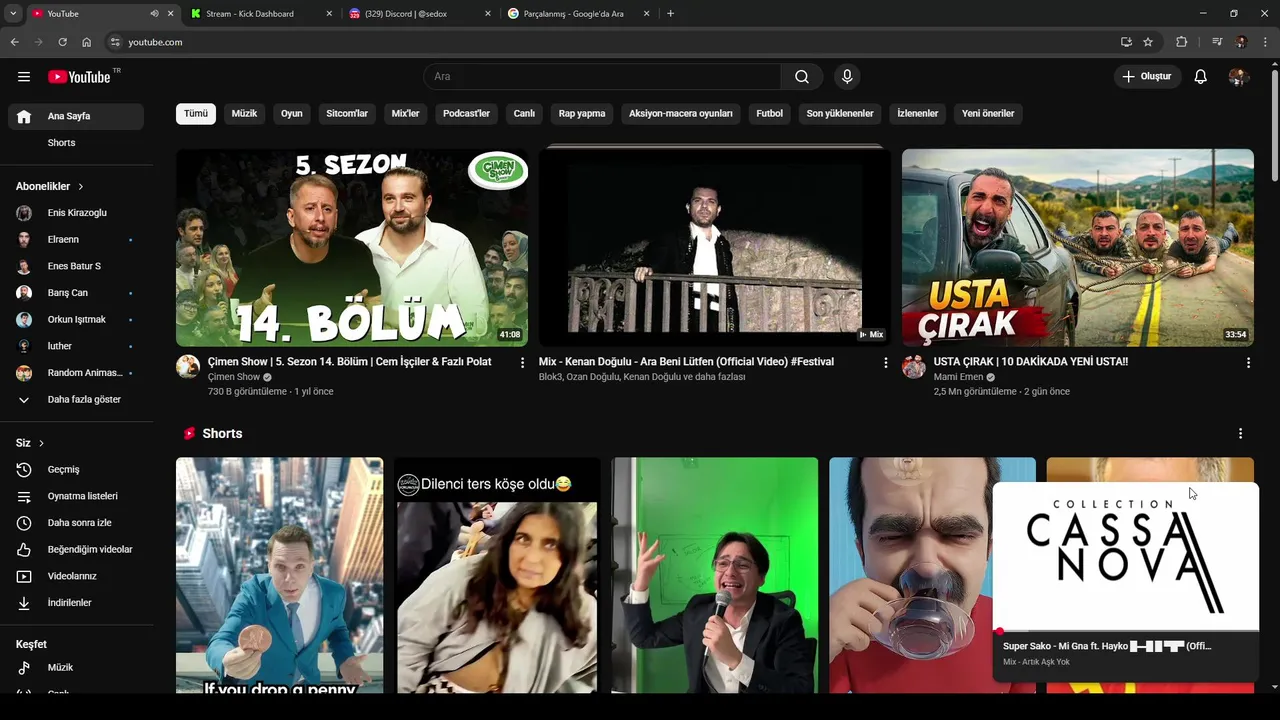Open Orkun Işıtmak subscription channel
The height and width of the screenshot is (720, 1280).
click(76, 320)
